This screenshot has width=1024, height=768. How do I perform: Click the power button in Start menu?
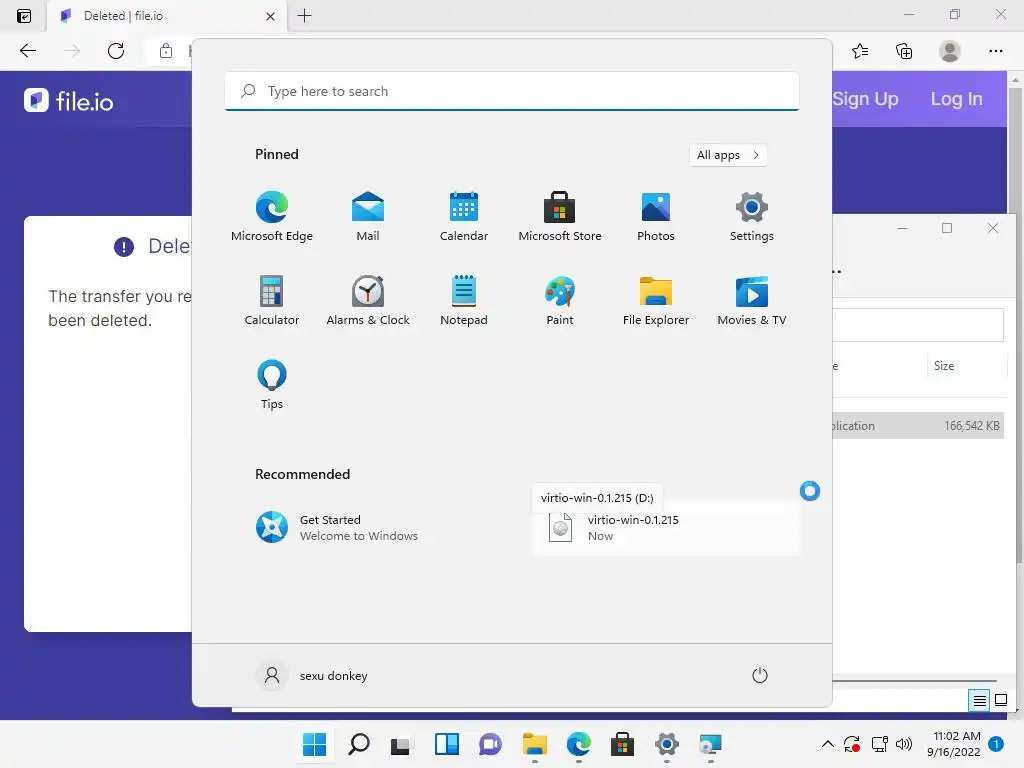760,675
